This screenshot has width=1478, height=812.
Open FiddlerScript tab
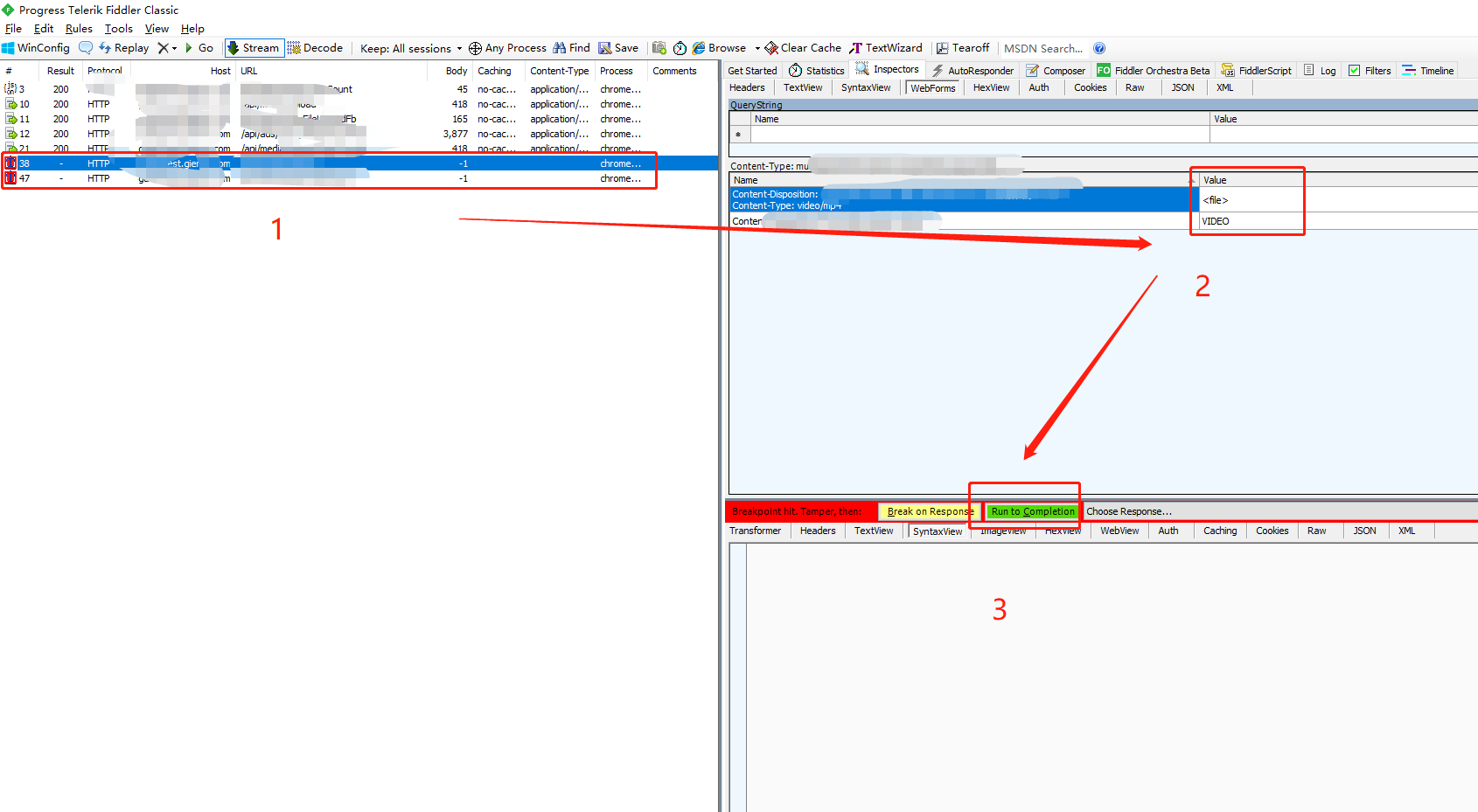point(1257,71)
